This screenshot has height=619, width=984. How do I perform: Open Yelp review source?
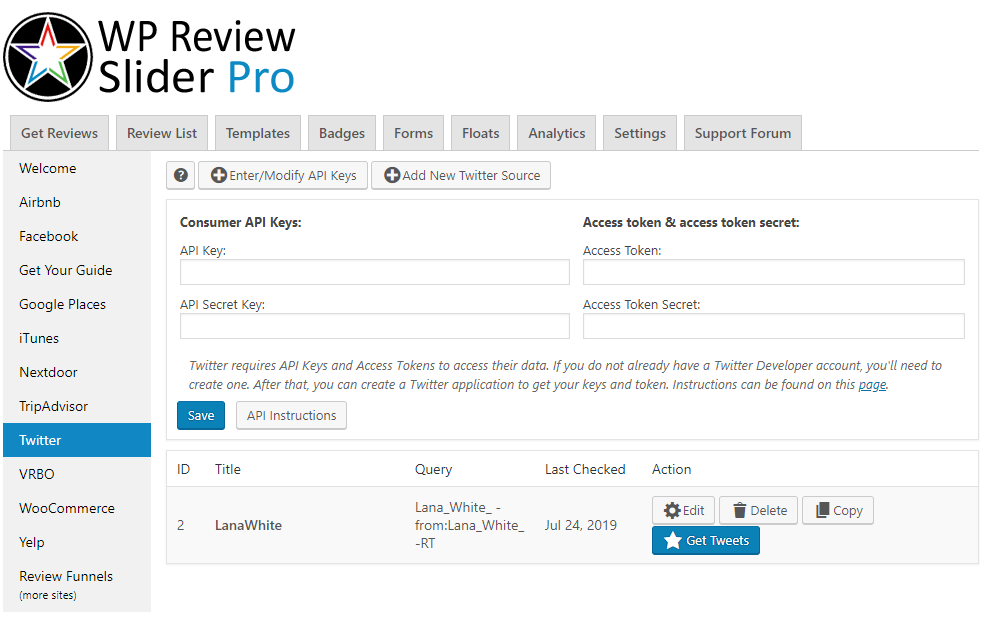point(77,542)
